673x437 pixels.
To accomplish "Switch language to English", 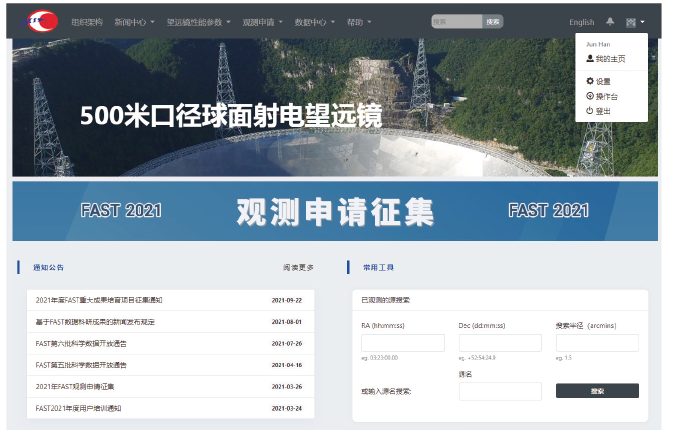I will (582, 22).
